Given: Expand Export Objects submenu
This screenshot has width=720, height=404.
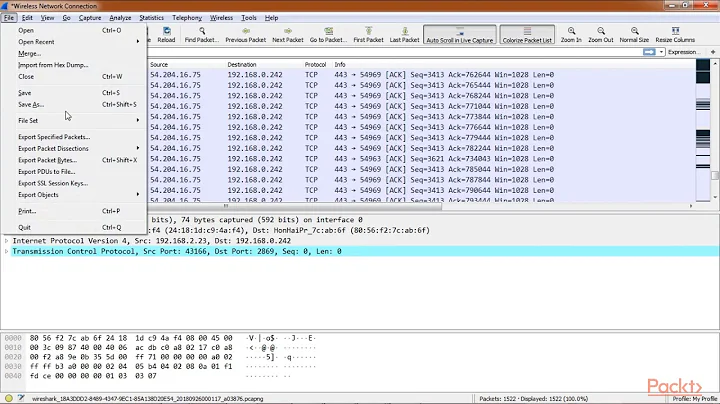Looking at the screenshot, I should [x=73, y=195].
